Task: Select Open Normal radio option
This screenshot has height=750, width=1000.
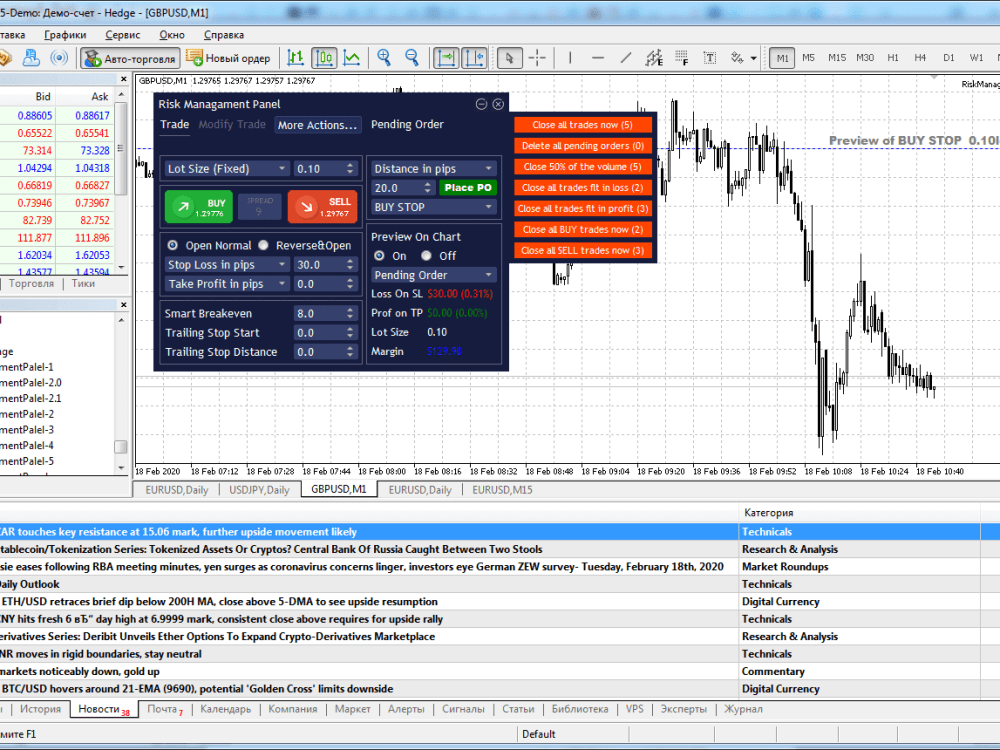Action: click(x=173, y=246)
